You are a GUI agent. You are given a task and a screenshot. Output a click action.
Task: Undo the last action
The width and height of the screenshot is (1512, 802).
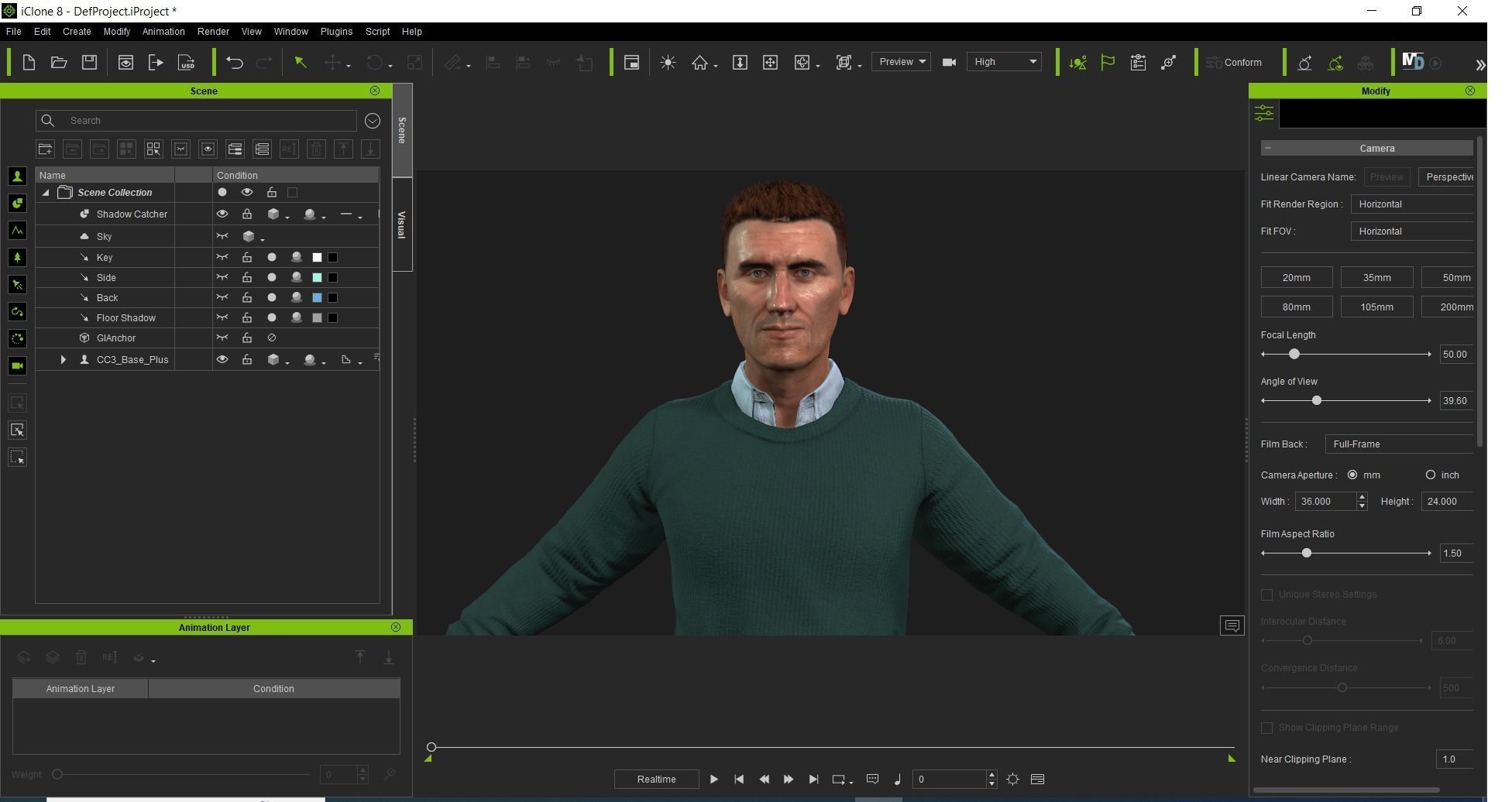pos(234,63)
